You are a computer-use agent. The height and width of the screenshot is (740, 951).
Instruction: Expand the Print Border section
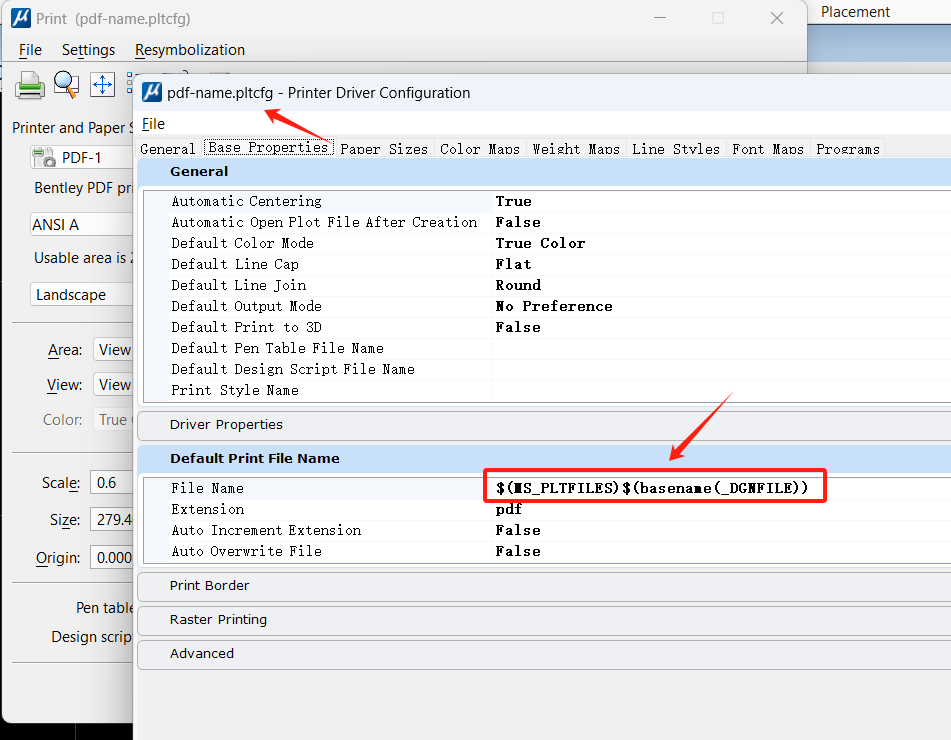544,586
